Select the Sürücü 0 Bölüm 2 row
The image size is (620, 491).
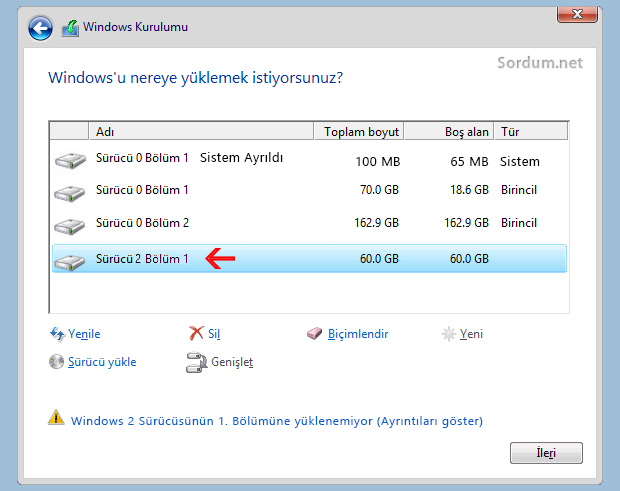[309, 223]
